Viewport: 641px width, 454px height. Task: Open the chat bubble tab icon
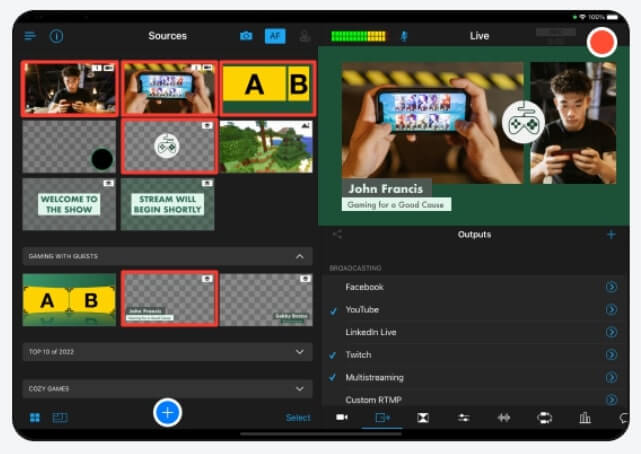point(624,418)
